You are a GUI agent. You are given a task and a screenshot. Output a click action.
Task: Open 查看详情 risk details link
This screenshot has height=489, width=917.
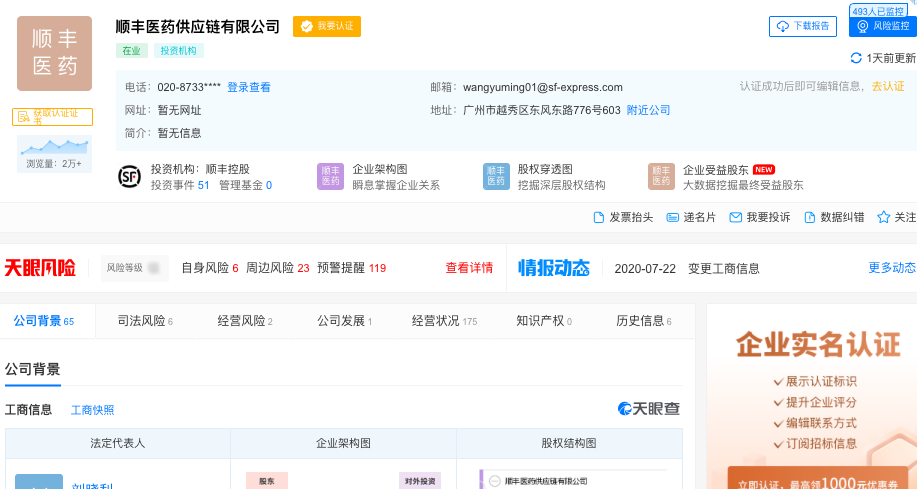pos(469,268)
